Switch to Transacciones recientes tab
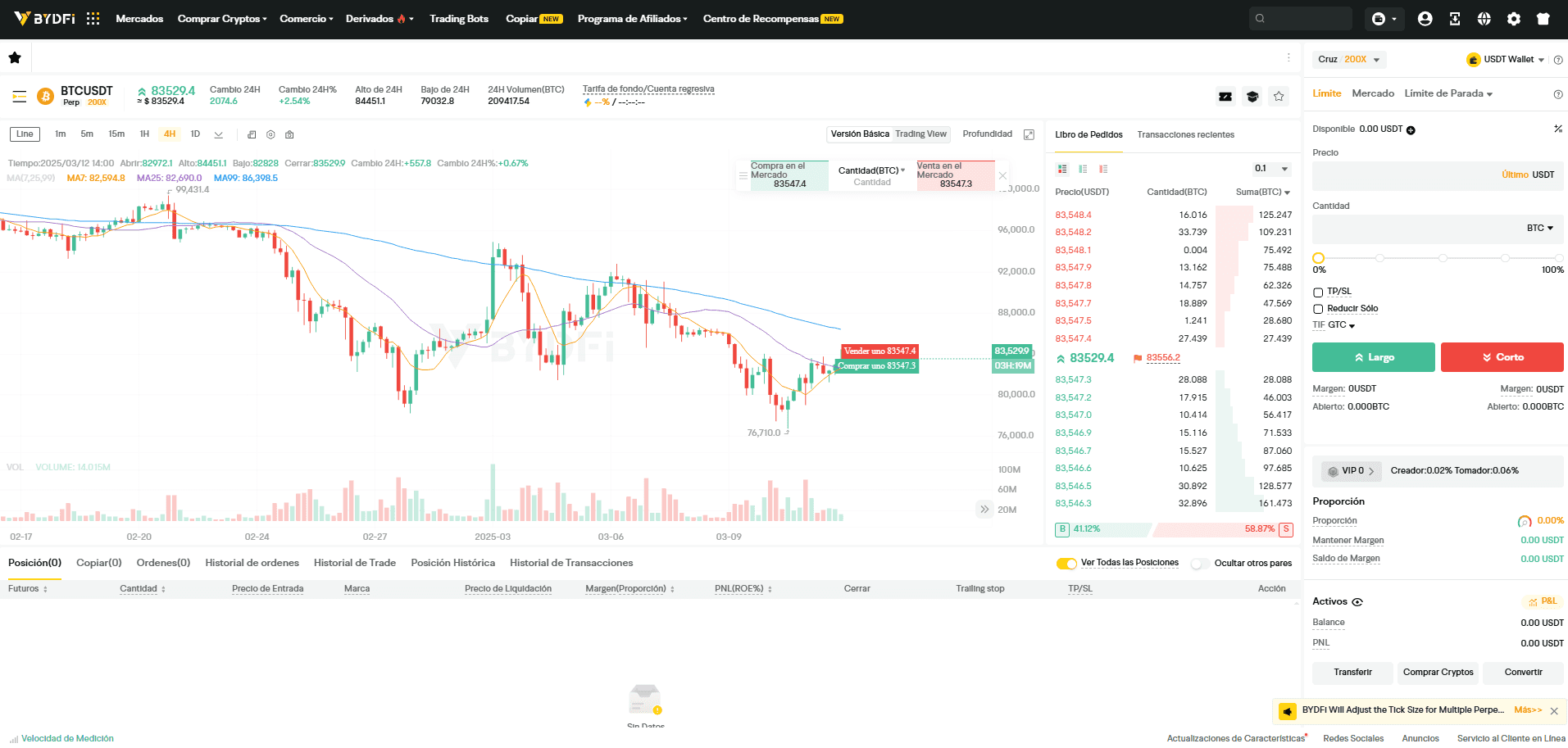This screenshot has height=748, width=1568. [1185, 135]
